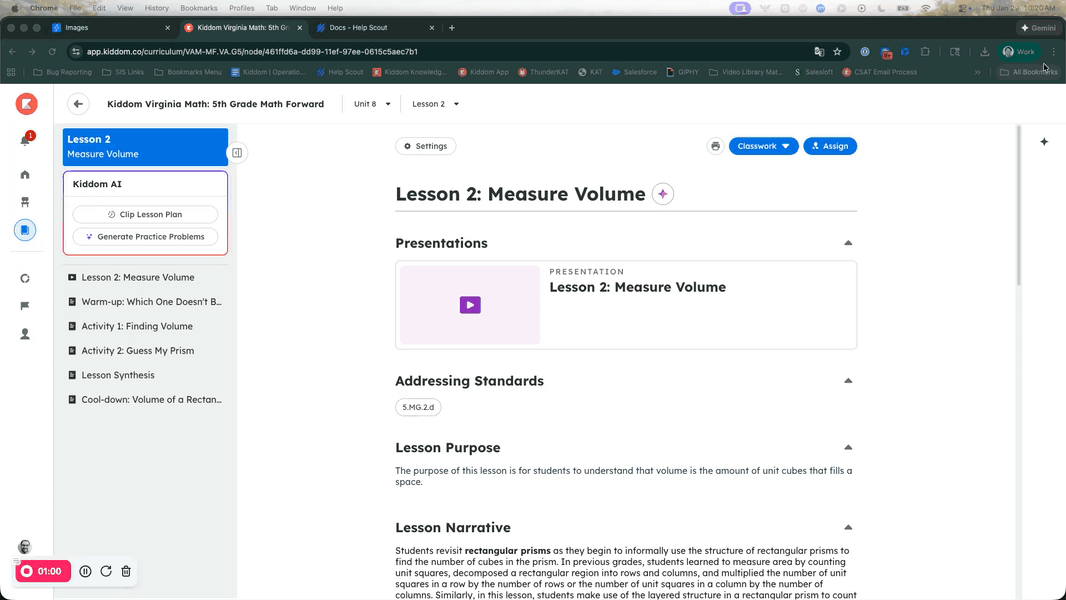This screenshot has height=600, width=1066.
Task: Open the Work profile menu in Chrome
Action: [x=1018, y=52]
